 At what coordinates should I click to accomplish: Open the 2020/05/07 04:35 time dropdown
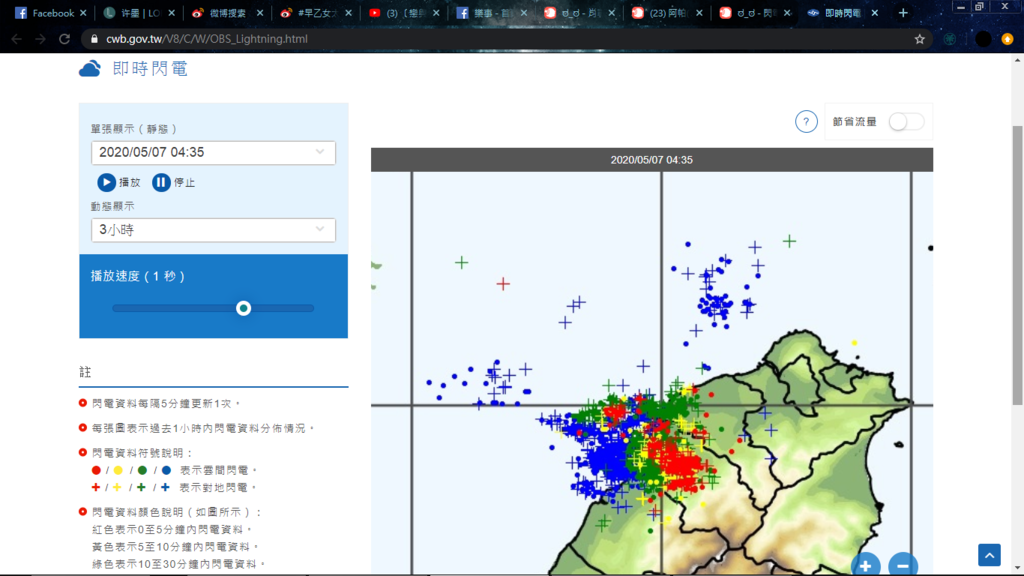click(x=214, y=152)
